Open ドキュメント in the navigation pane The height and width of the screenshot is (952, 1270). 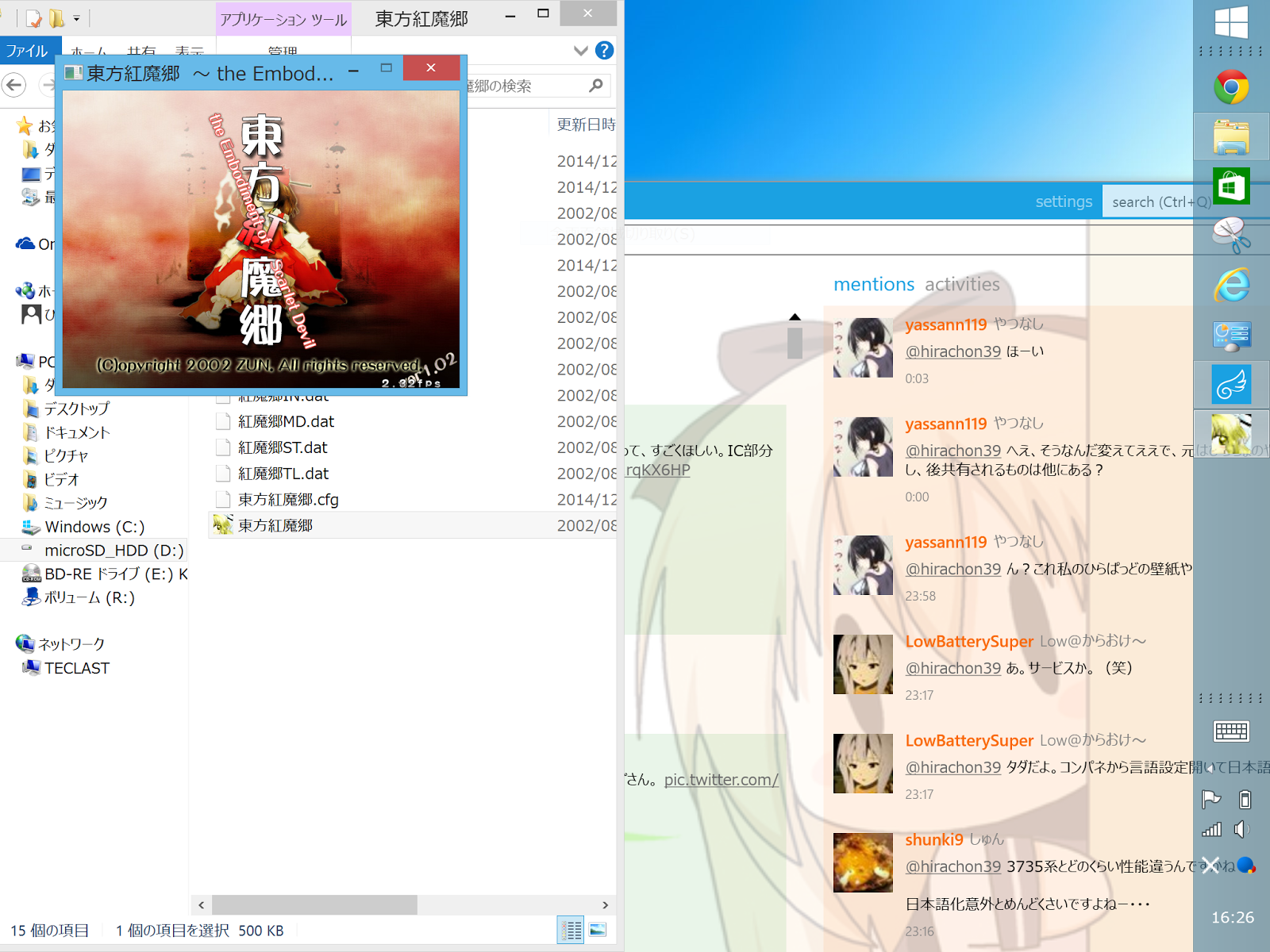(77, 432)
